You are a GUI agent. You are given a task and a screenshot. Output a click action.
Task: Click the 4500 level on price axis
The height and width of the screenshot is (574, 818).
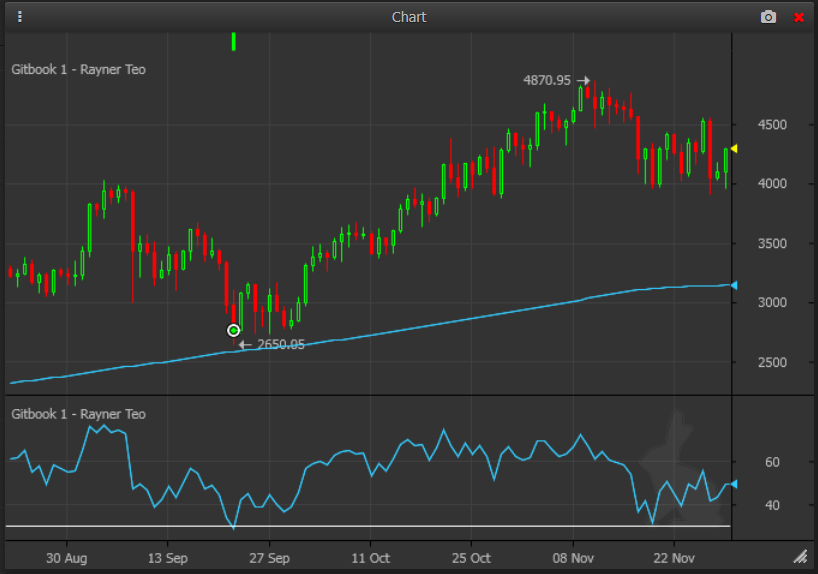point(772,125)
